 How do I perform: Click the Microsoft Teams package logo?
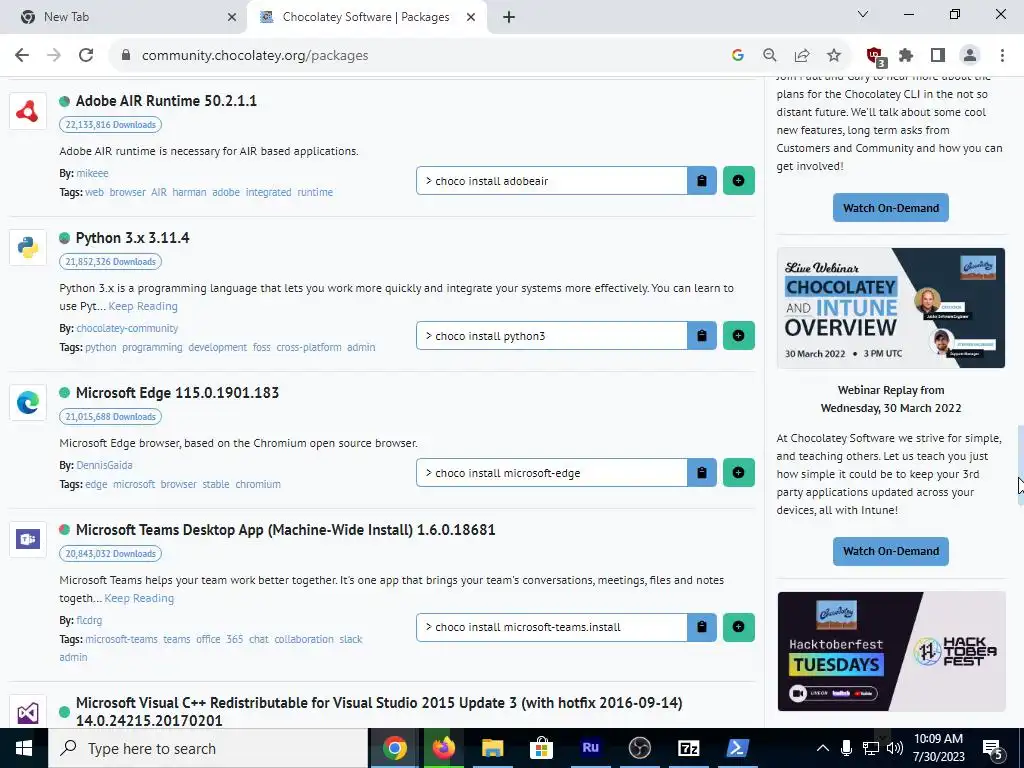click(27, 539)
